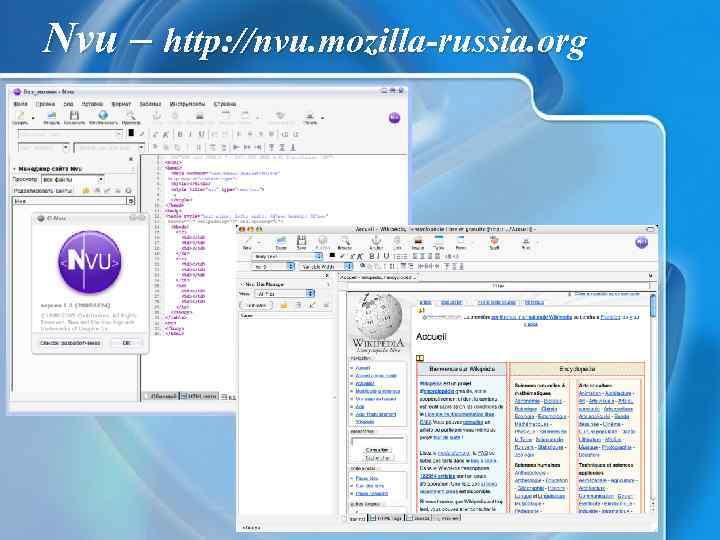The height and width of the screenshot is (540, 720).
Task: Open the 'All files' view dropdown
Action: click(285, 293)
